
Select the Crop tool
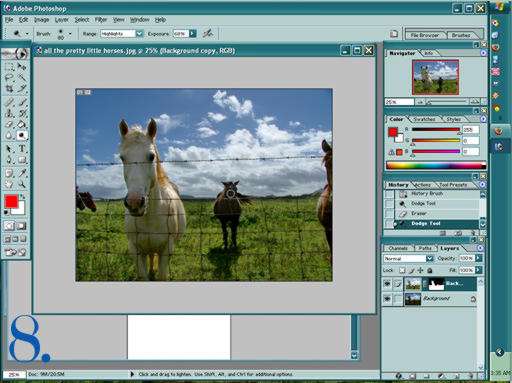click(x=9, y=89)
